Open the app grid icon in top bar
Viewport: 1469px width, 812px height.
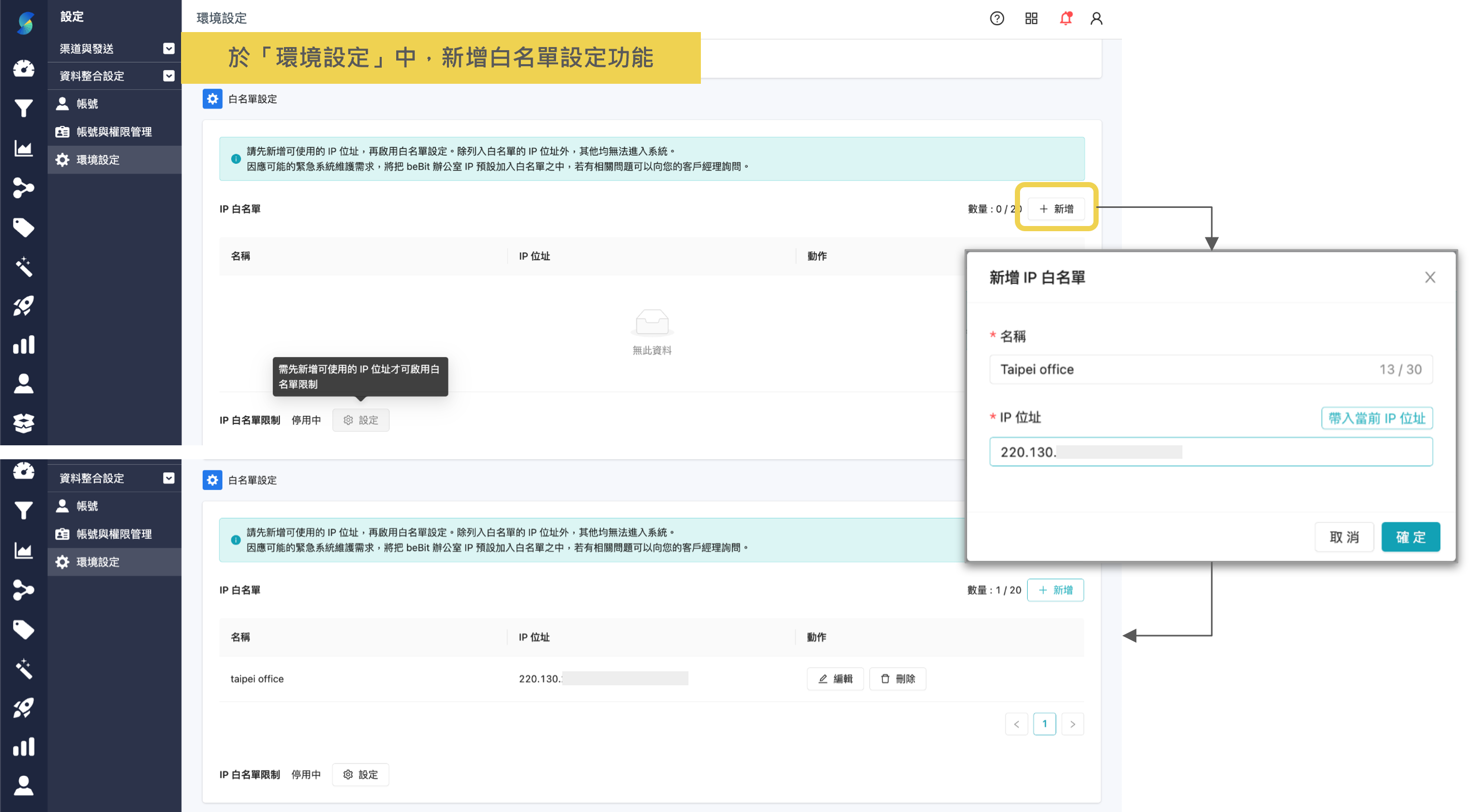[x=1031, y=18]
